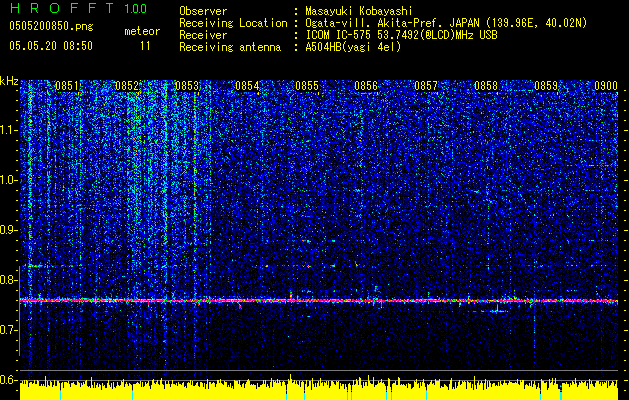Screen dimensions: 629x400
Task: Click the 0858 time marker
Action: 486,86
